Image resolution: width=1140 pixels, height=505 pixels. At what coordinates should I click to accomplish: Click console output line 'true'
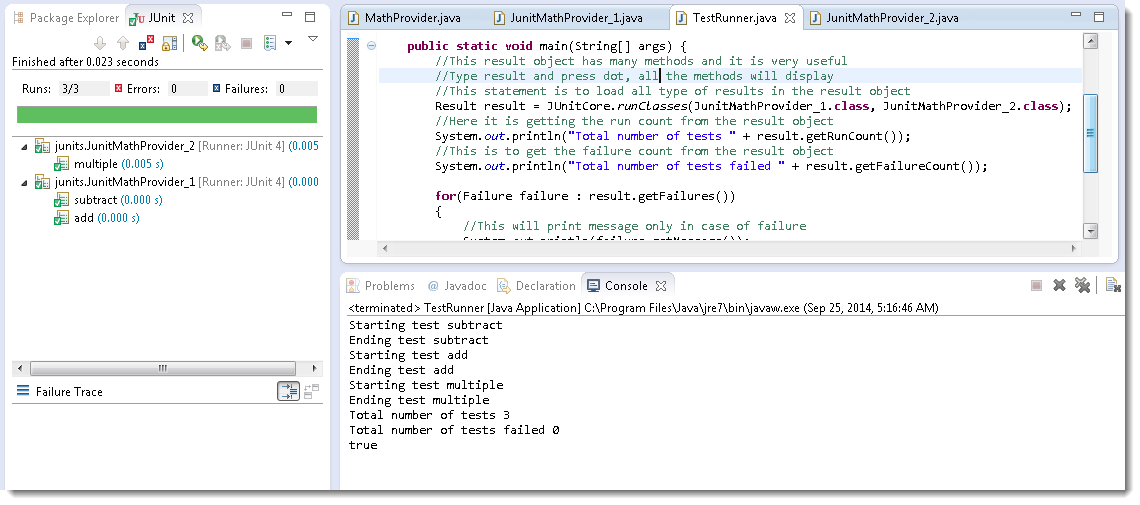tap(363, 445)
